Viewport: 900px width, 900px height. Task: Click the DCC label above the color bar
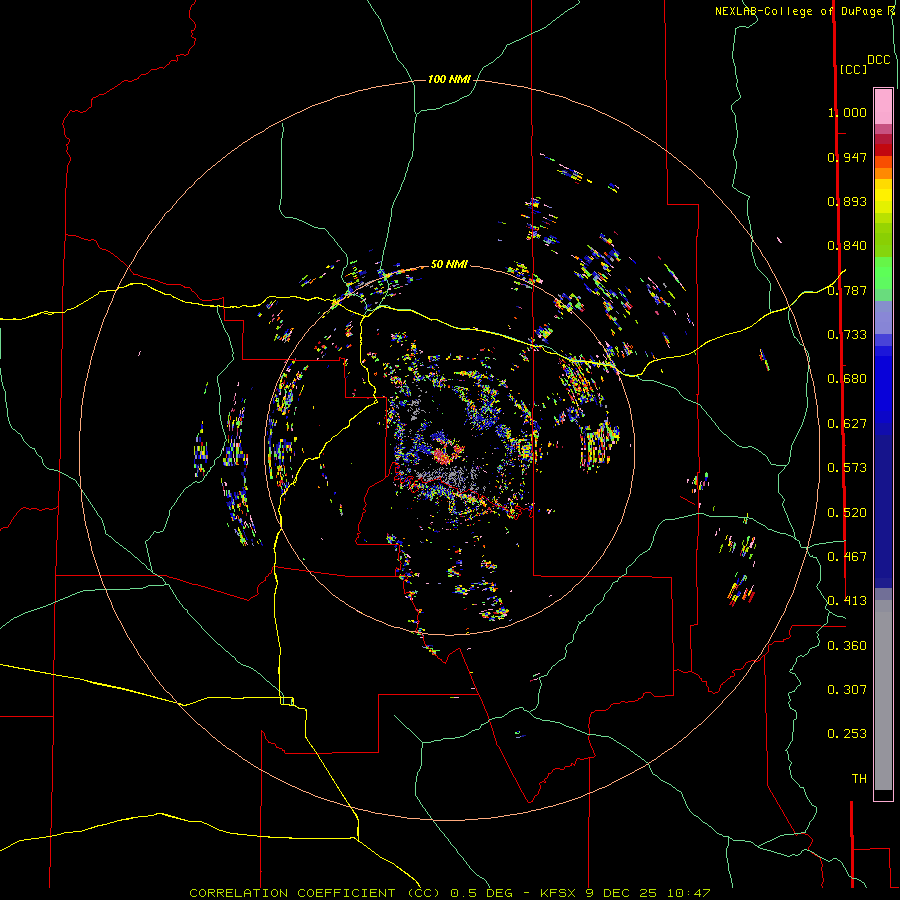click(878, 60)
